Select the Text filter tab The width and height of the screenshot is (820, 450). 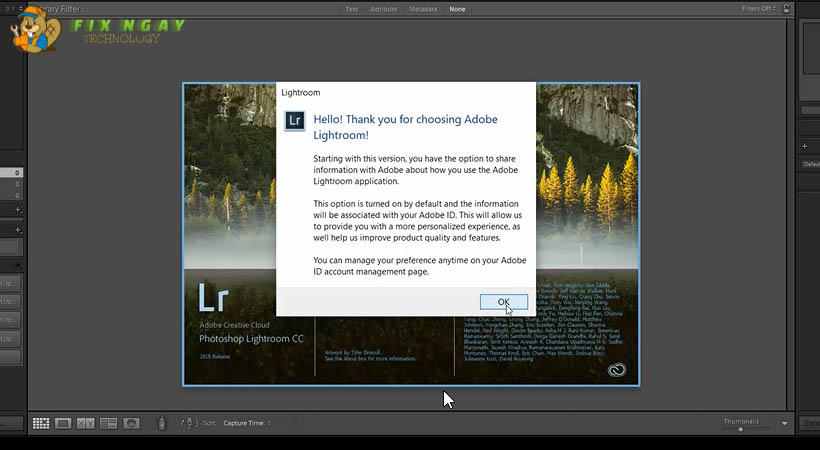click(351, 9)
